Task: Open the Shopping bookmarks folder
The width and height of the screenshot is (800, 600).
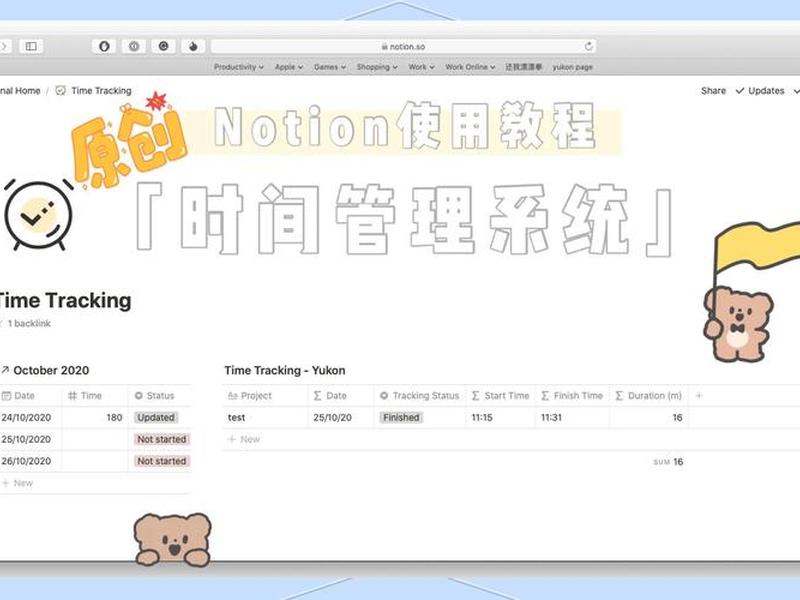Action: (x=377, y=67)
